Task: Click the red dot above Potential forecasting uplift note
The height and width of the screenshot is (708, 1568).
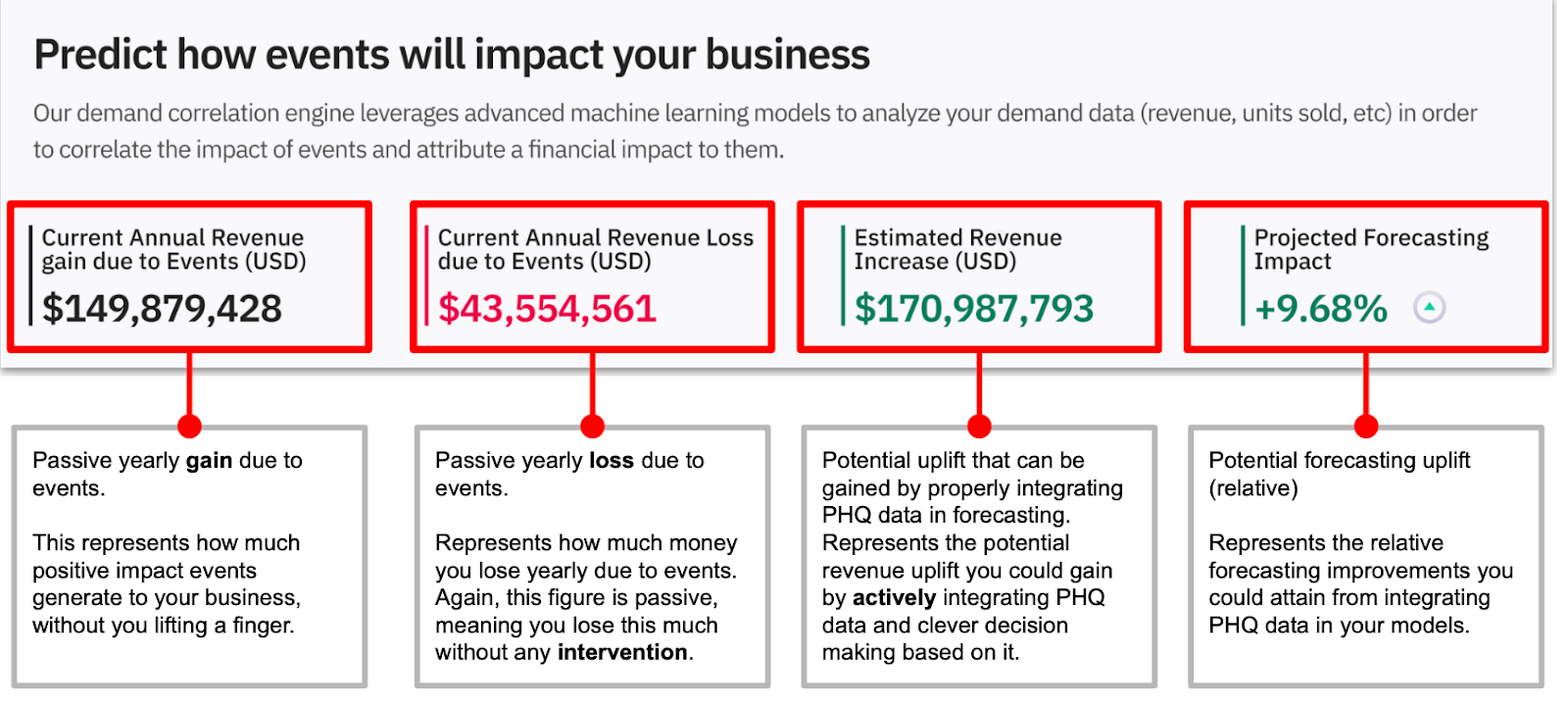Action: [1366, 426]
